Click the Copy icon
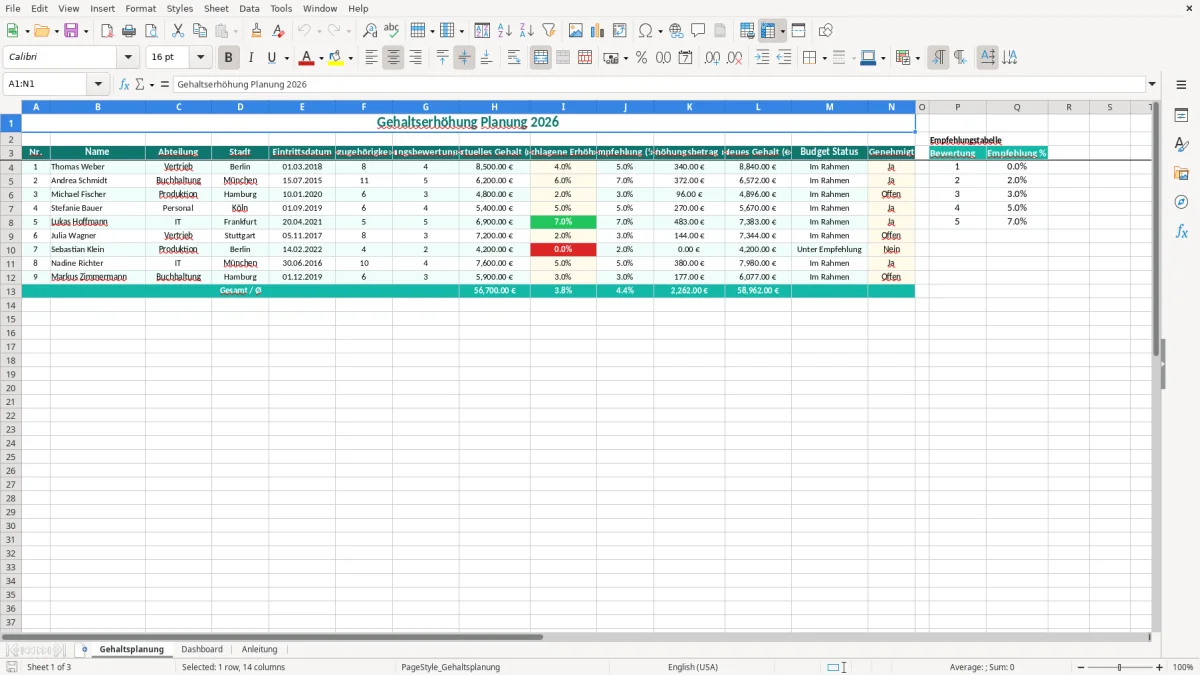The width and height of the screenshot is (1200, 675). tap(200, 31)
